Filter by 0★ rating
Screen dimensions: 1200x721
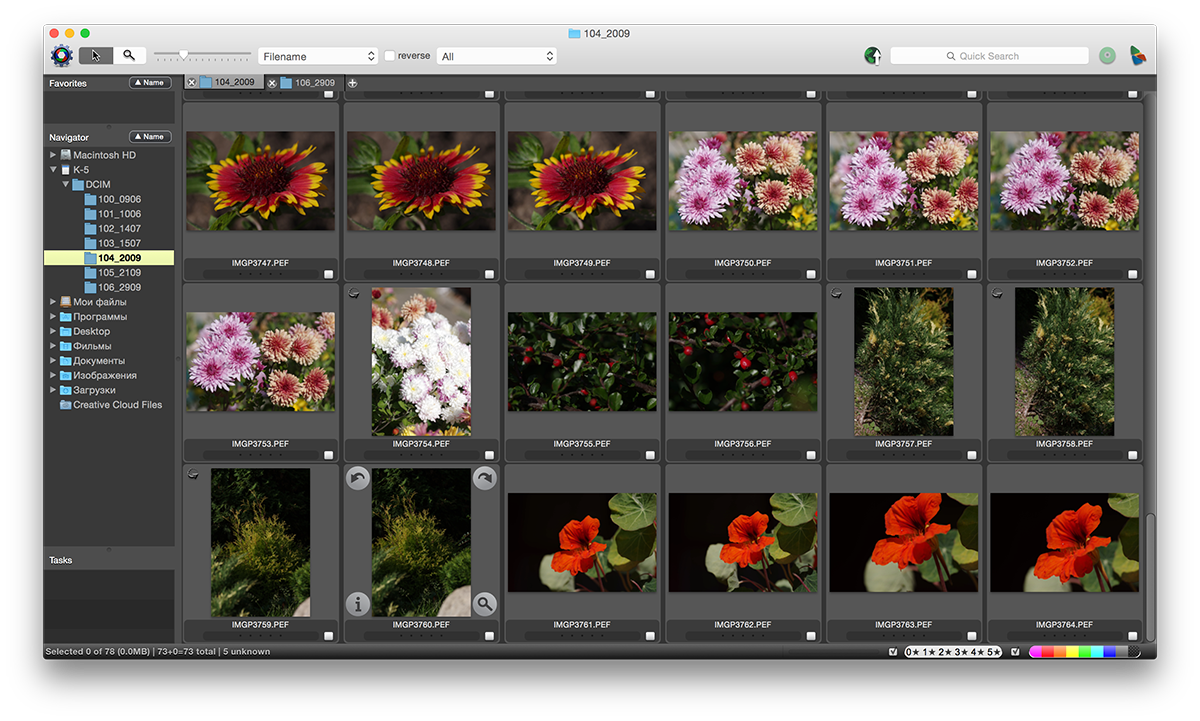(x=914, y=652)
